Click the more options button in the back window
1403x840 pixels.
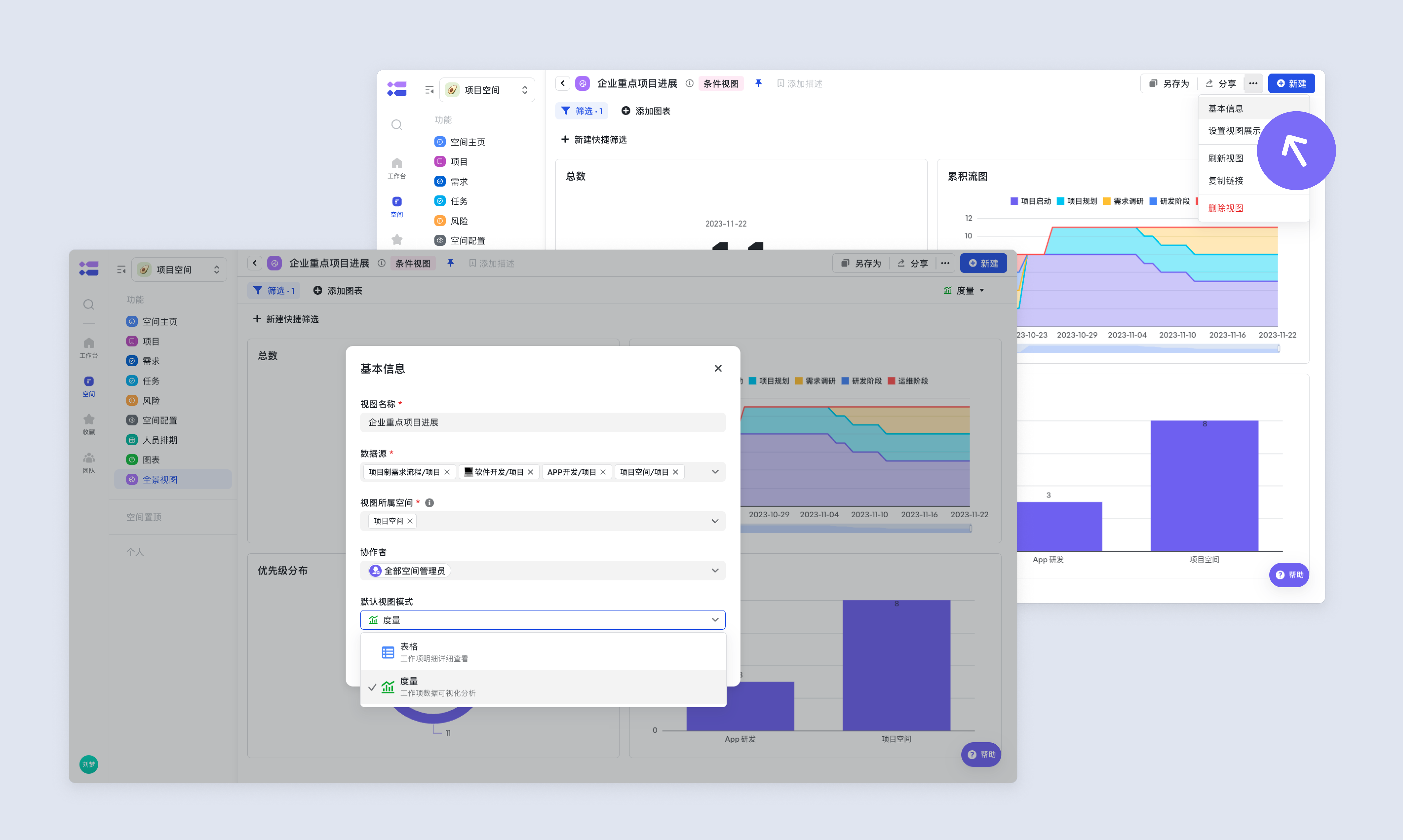tap(1253, 83)
